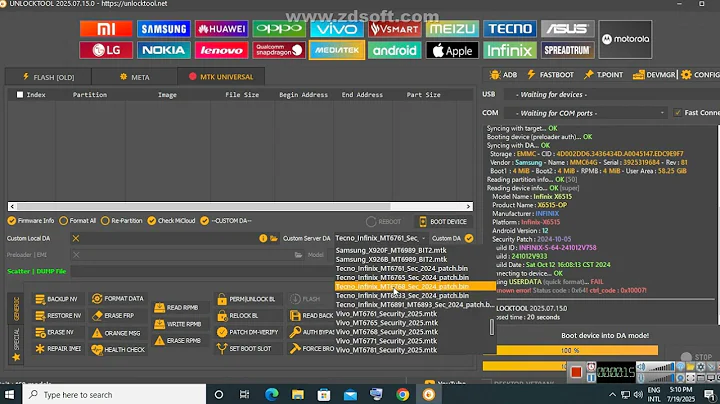The height and width of the screenshot is (404, 720).
Task: Open the FLASH [OLD] tab
Action: pos(48,77)
